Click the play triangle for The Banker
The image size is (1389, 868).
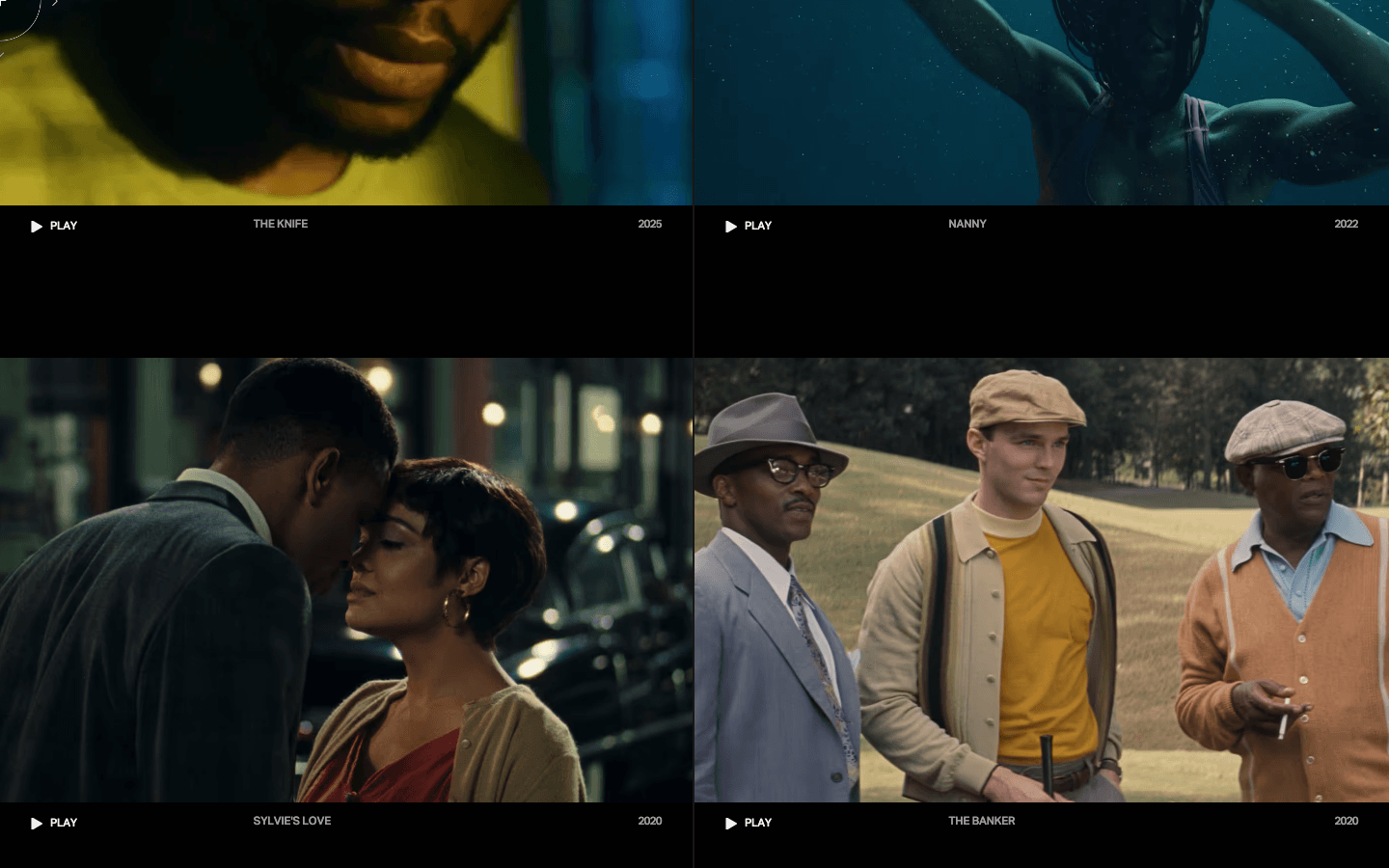(x=731, y=824)
